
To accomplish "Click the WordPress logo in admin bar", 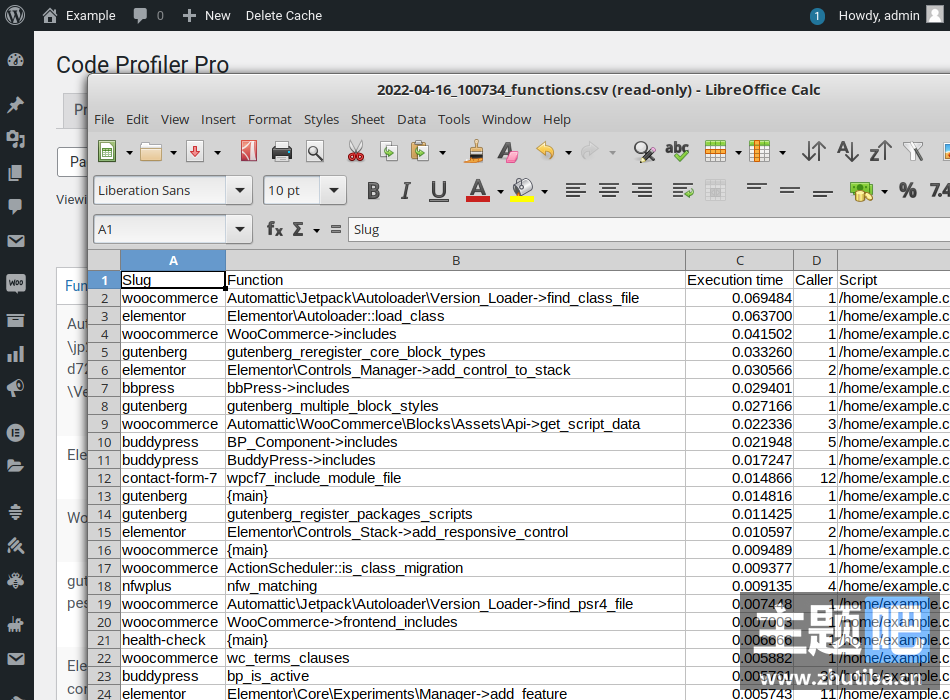I will point(15,15).
